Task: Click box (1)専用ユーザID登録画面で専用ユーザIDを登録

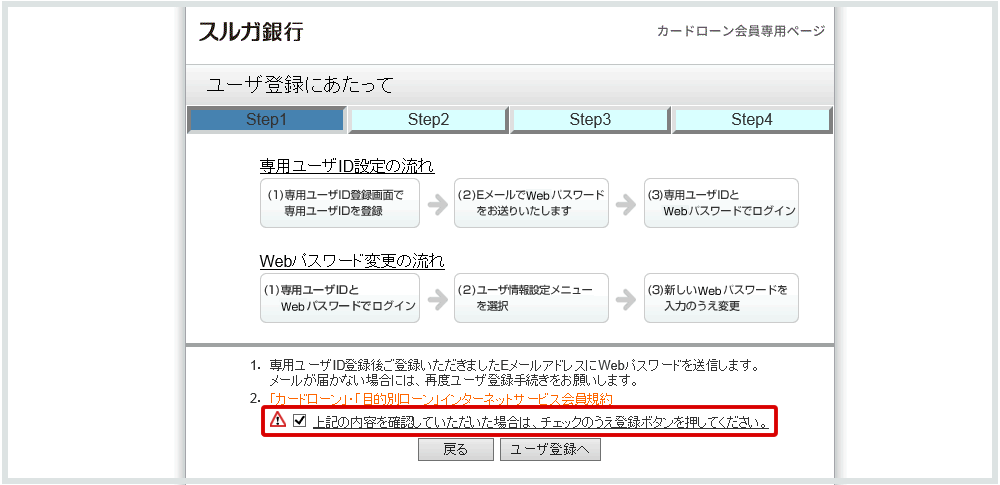Action: pyautogui.click(x=340, y=203)
